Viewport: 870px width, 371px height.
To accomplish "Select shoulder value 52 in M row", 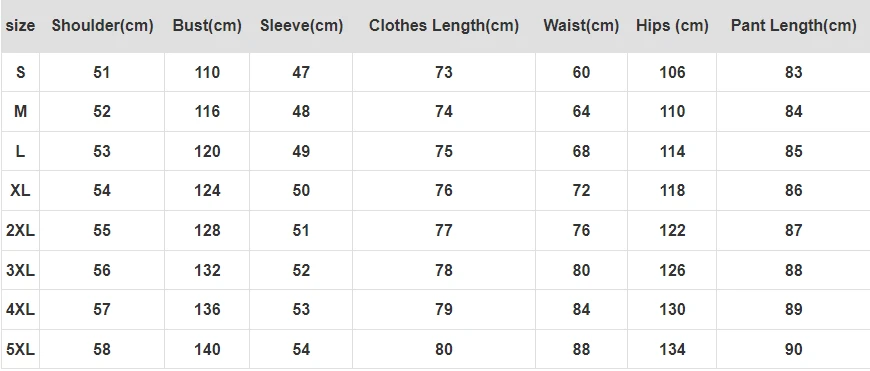I will pyautogui.click(x=102, y=111).
